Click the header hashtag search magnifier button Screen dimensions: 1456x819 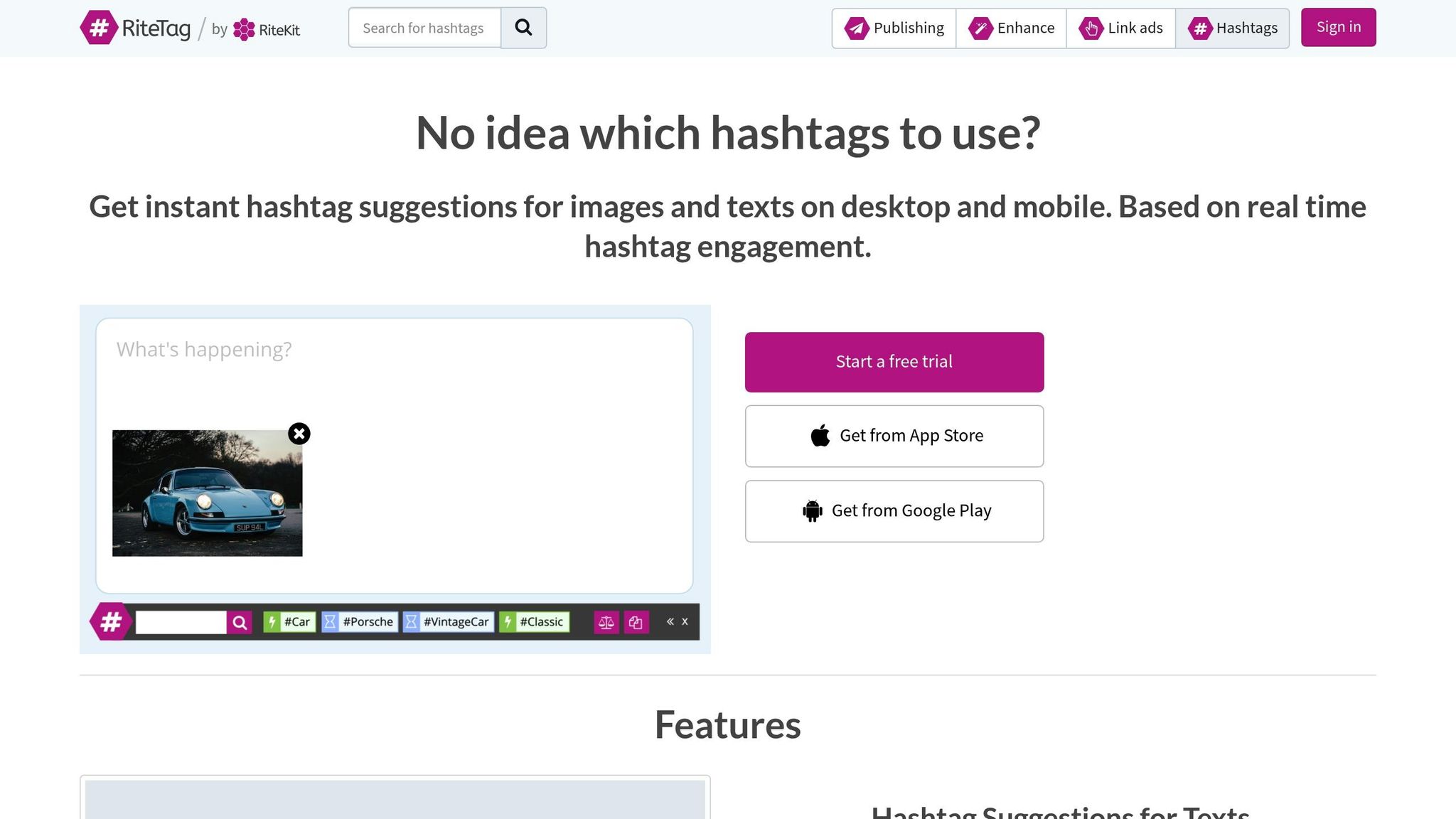click(523, 28)
